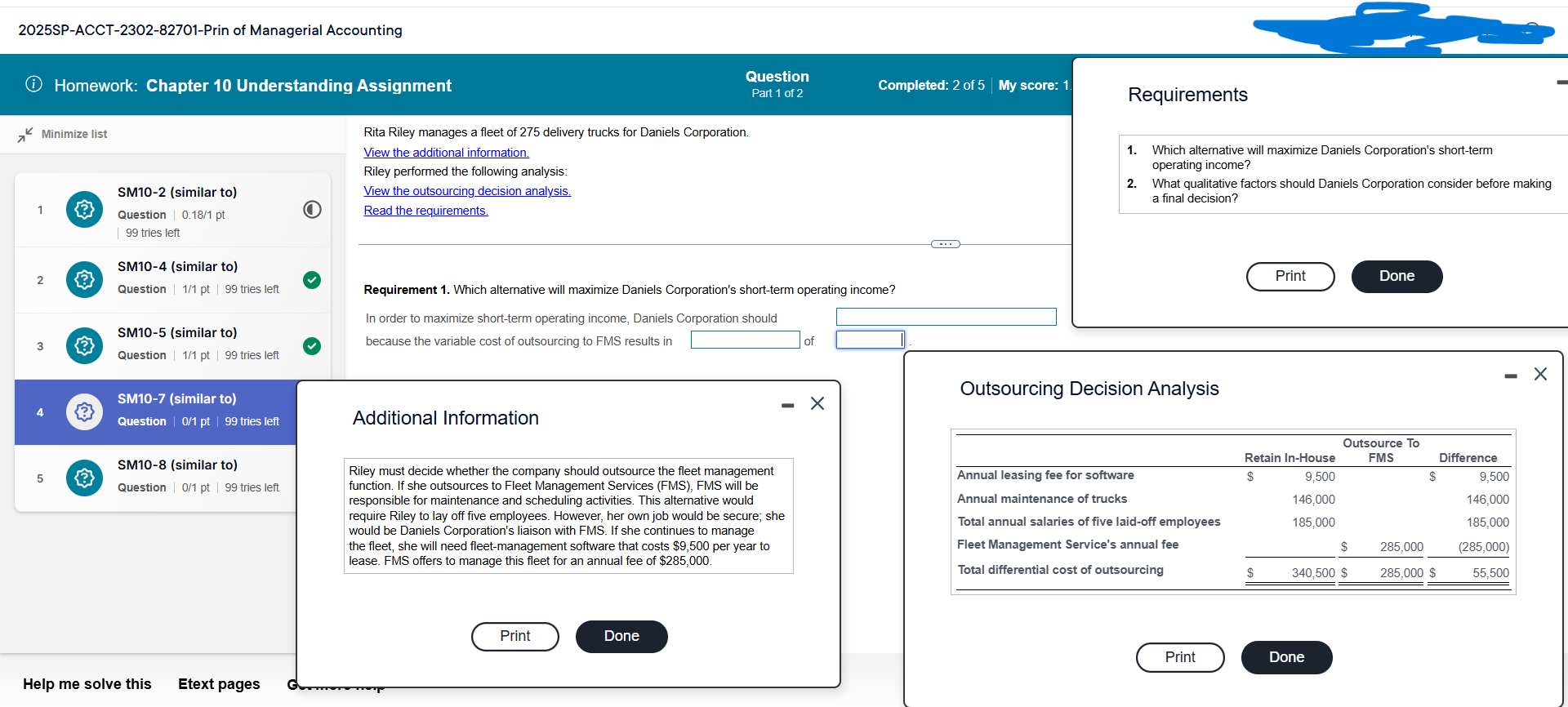Click Done in Outsourcing Decision Analysis popup
This screenshot has width=1568, height=707.
pyautogui.click(x=1286, y=658)
